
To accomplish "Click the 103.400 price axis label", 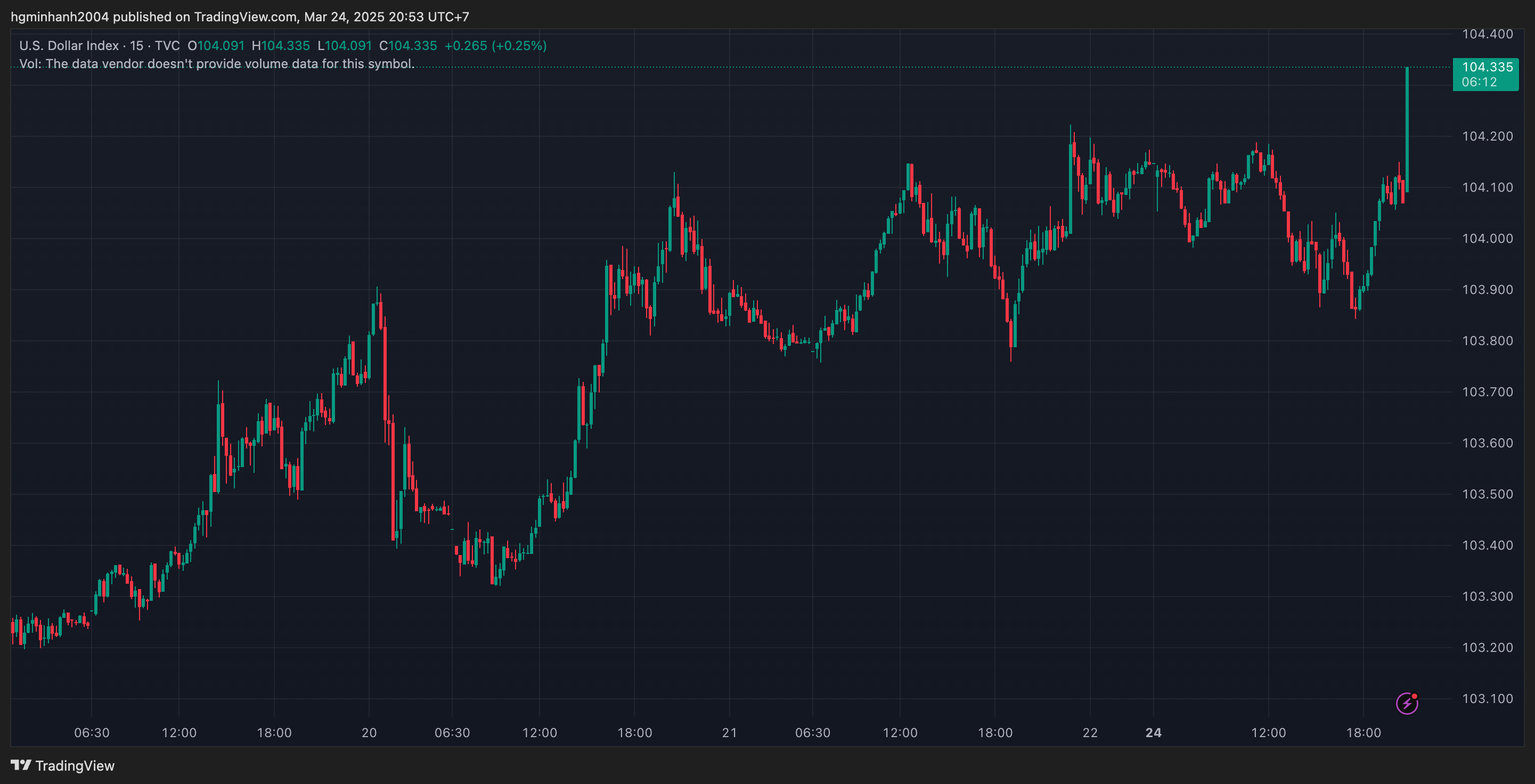I will coord(1487,545).
